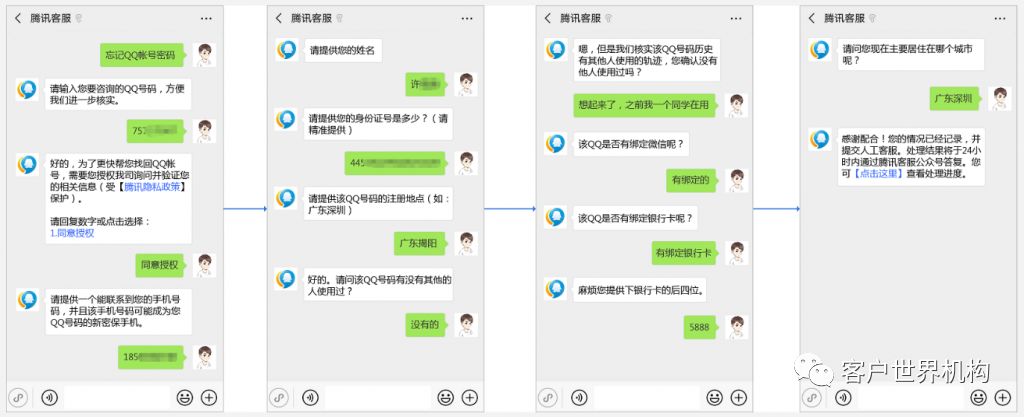Click the green 5888 message bubble

(x=699, y=326)
